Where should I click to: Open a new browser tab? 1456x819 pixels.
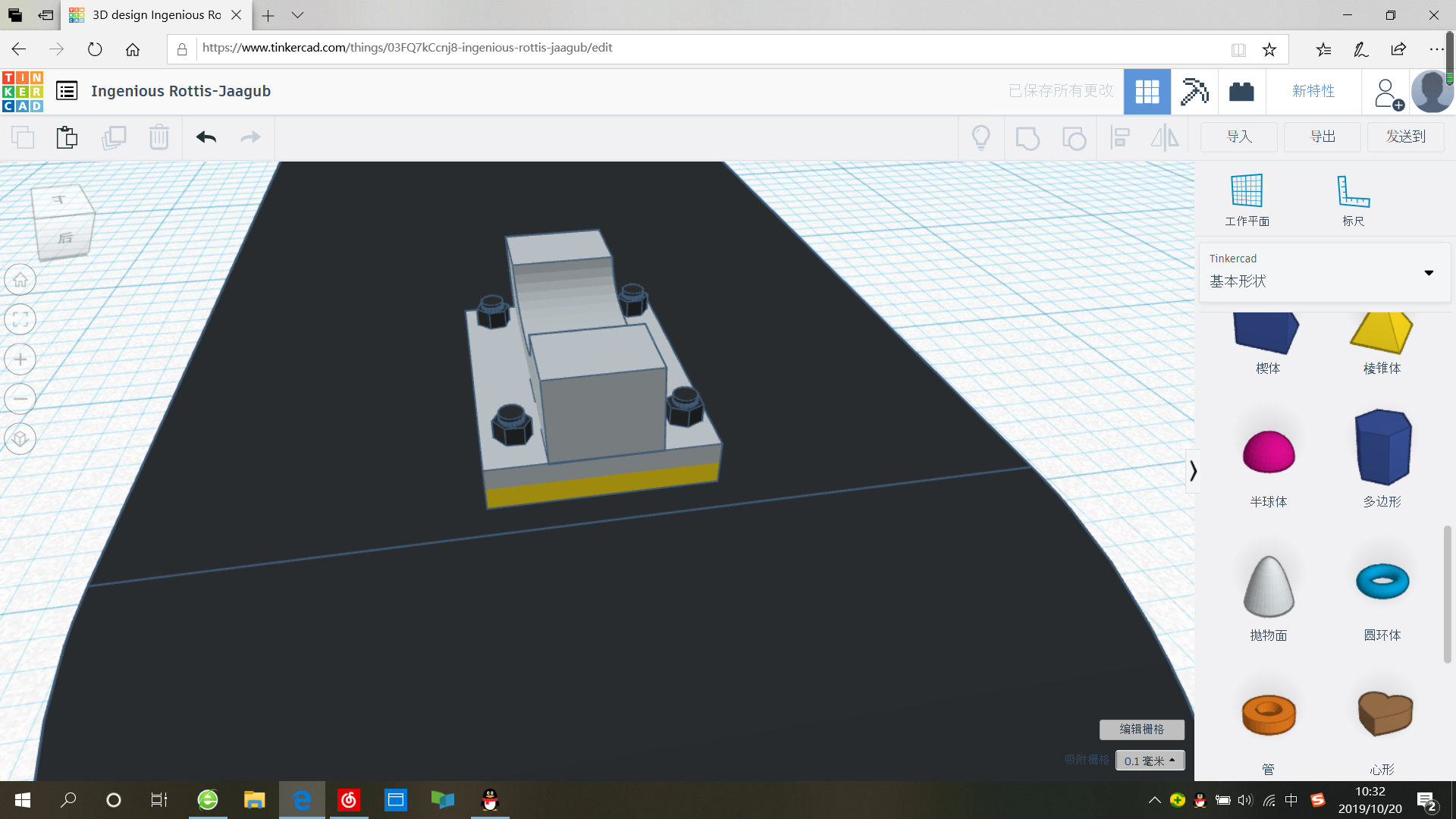(268, 15)
